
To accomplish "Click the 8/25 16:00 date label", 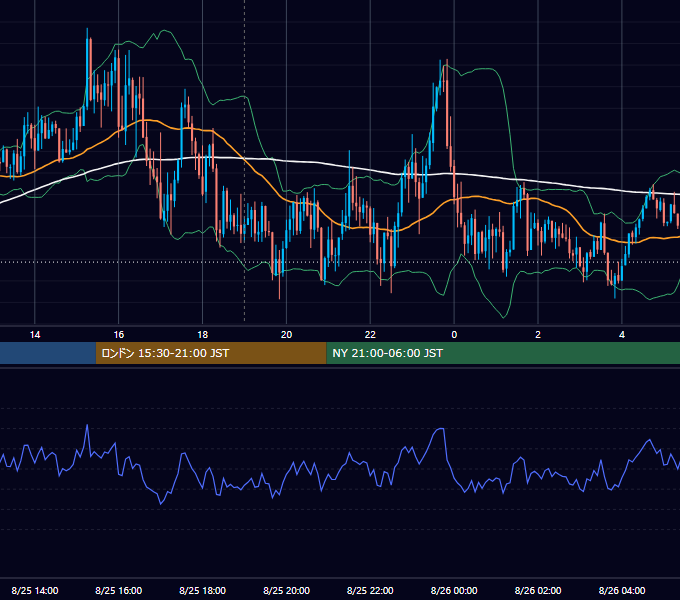I will point(118,590).
